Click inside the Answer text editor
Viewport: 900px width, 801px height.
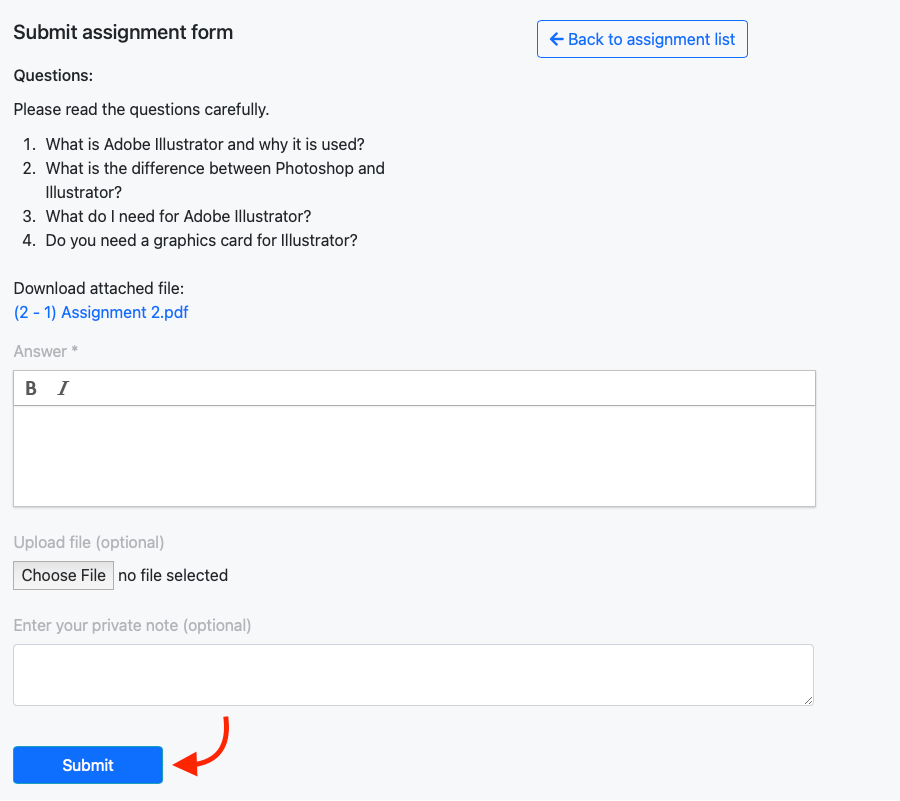pos(414,455)
